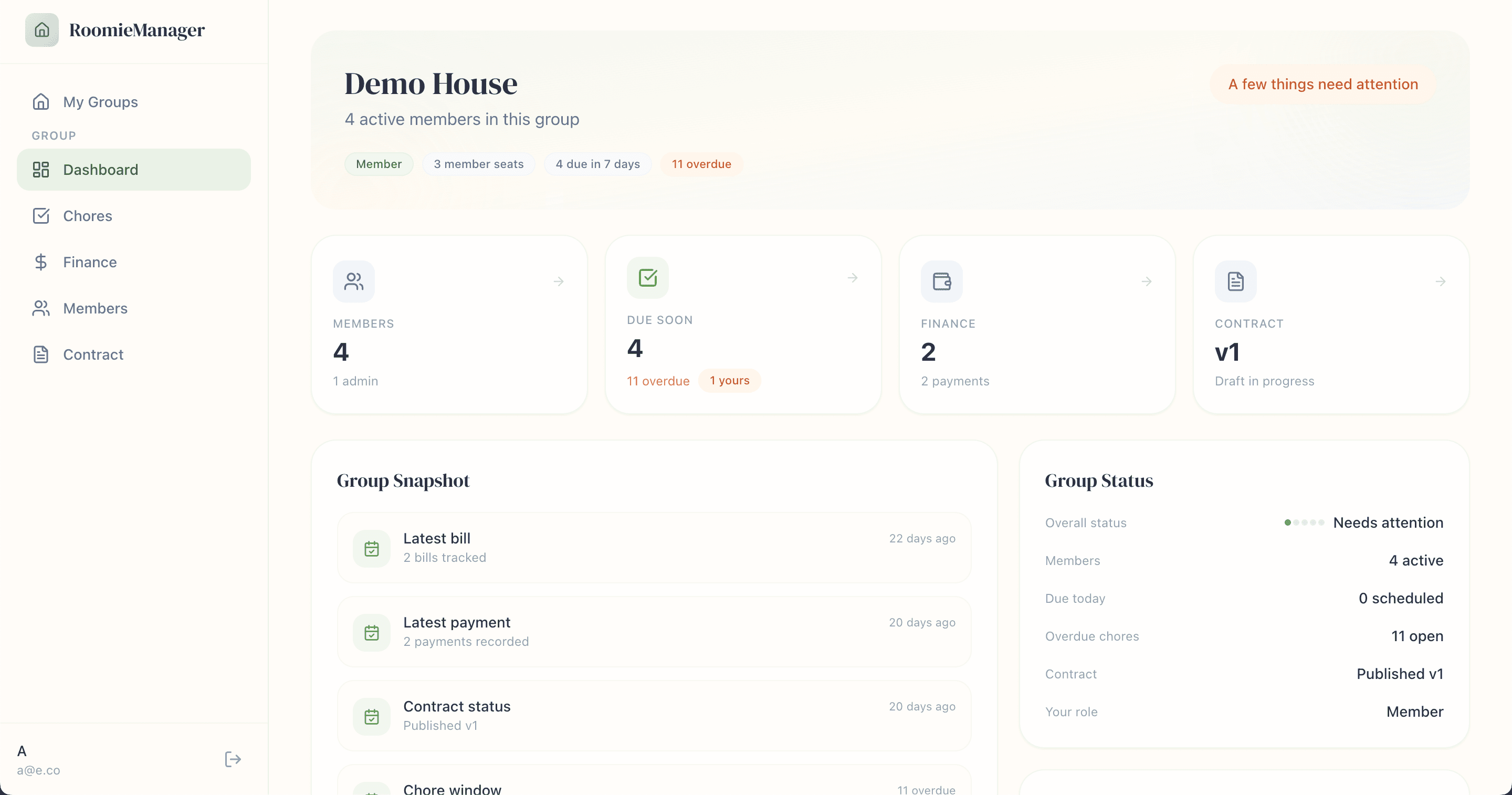Click the '1 admin' text on Members card
Image resolution: width=1512 pixels, height=795 pixels.
tap(355, 381)
